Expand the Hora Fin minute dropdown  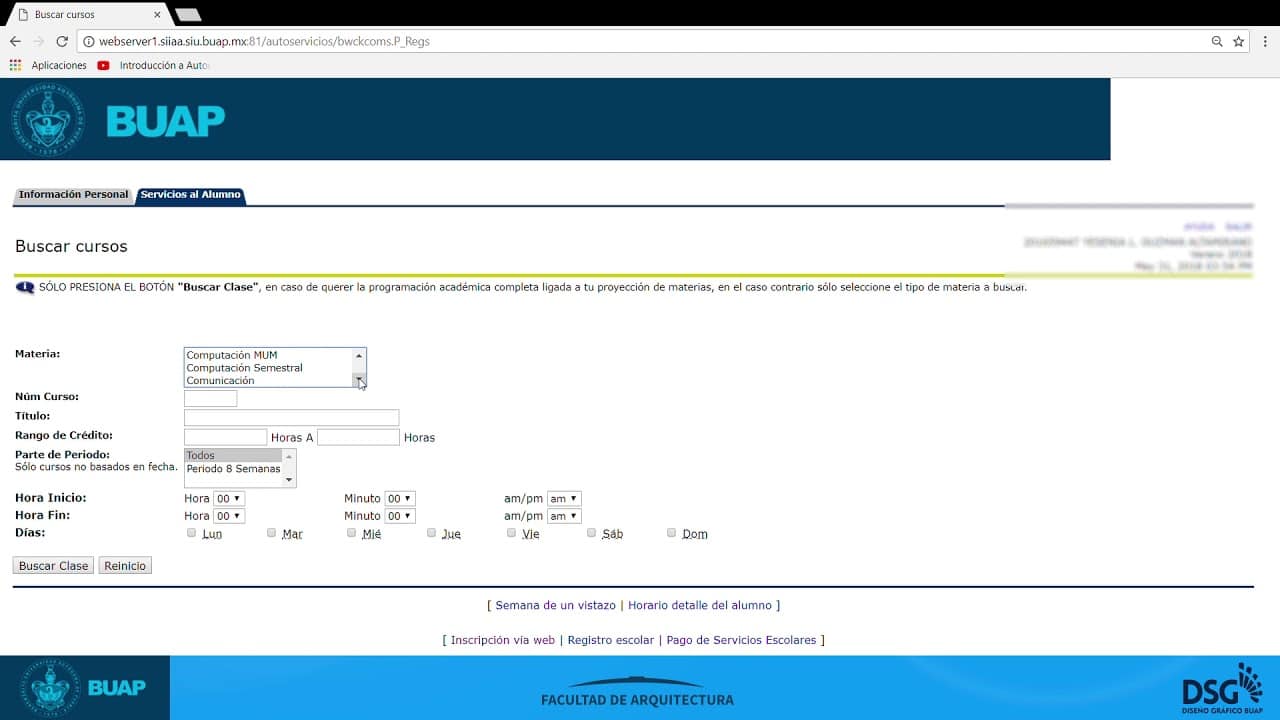(x=400, y=516)
